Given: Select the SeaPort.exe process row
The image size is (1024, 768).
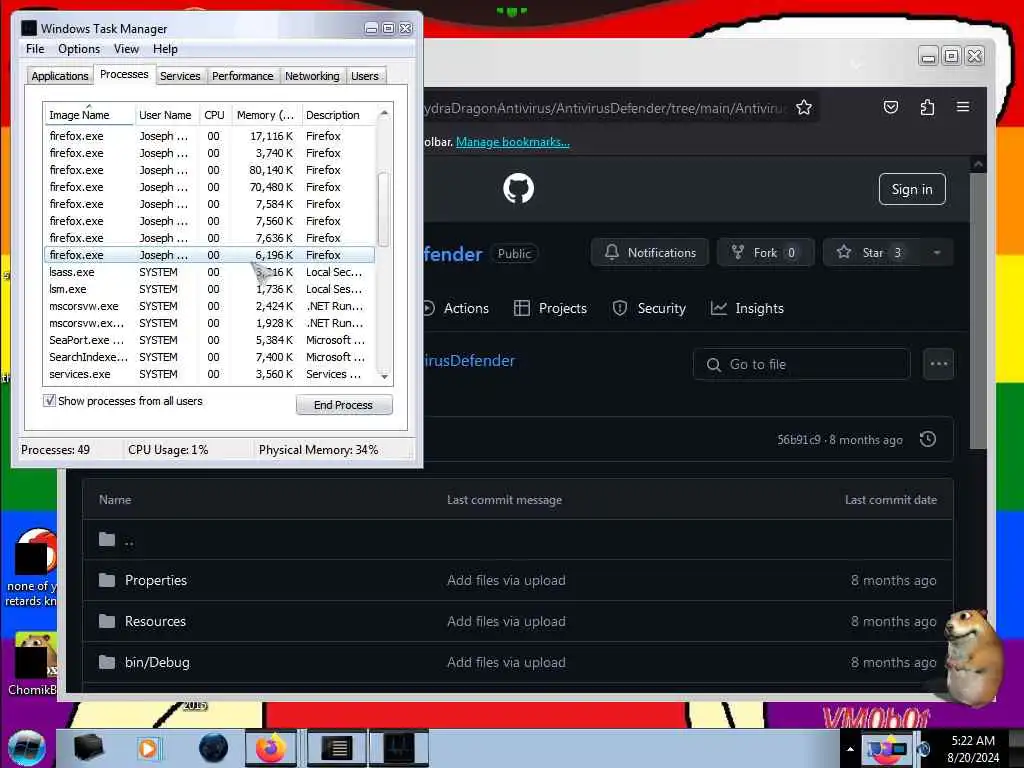Looking at the screenshot, I should tap(209, 340).
